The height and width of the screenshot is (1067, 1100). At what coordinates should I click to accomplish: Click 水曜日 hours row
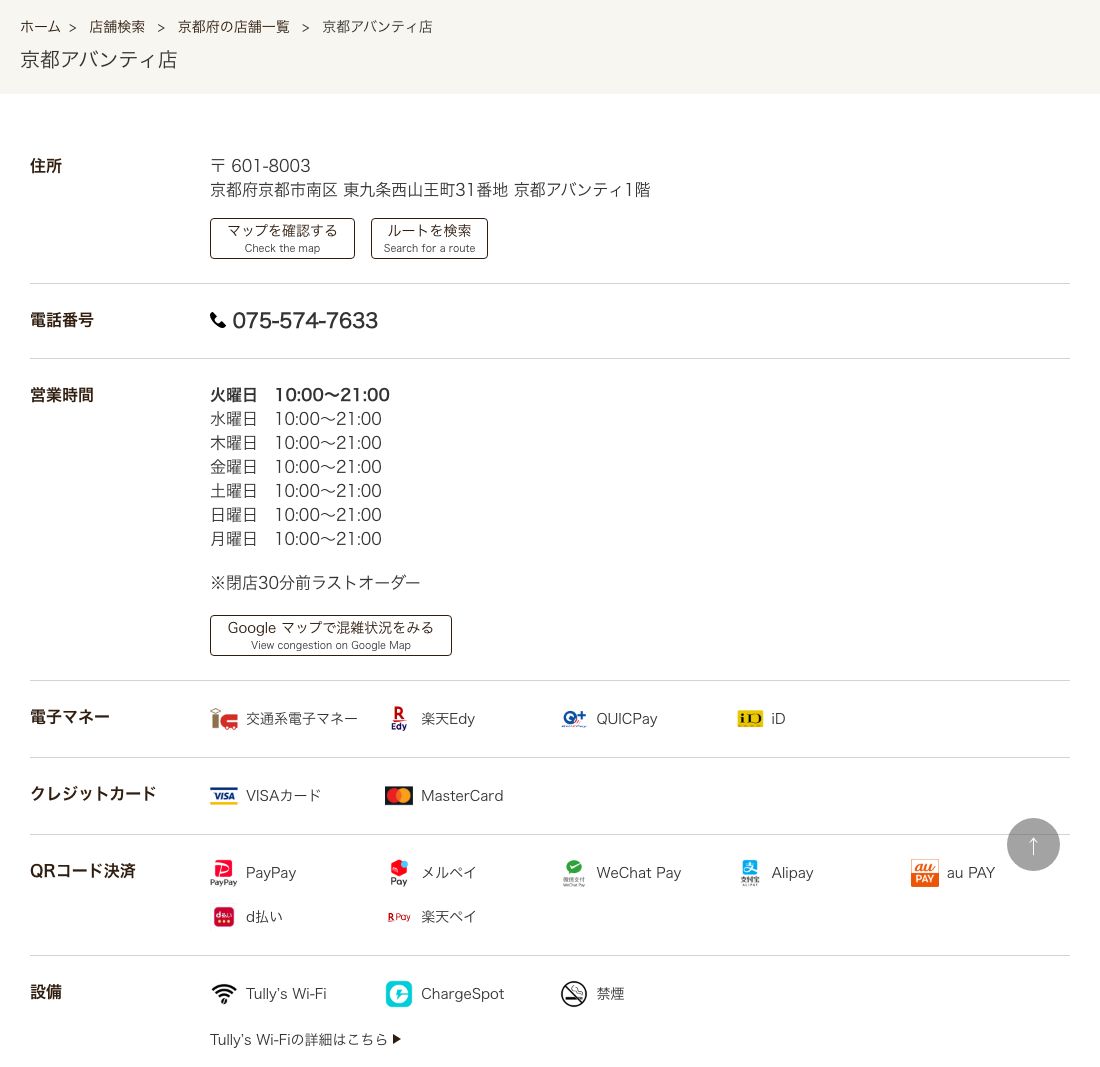pyautogui.click(x=295, y=419)
